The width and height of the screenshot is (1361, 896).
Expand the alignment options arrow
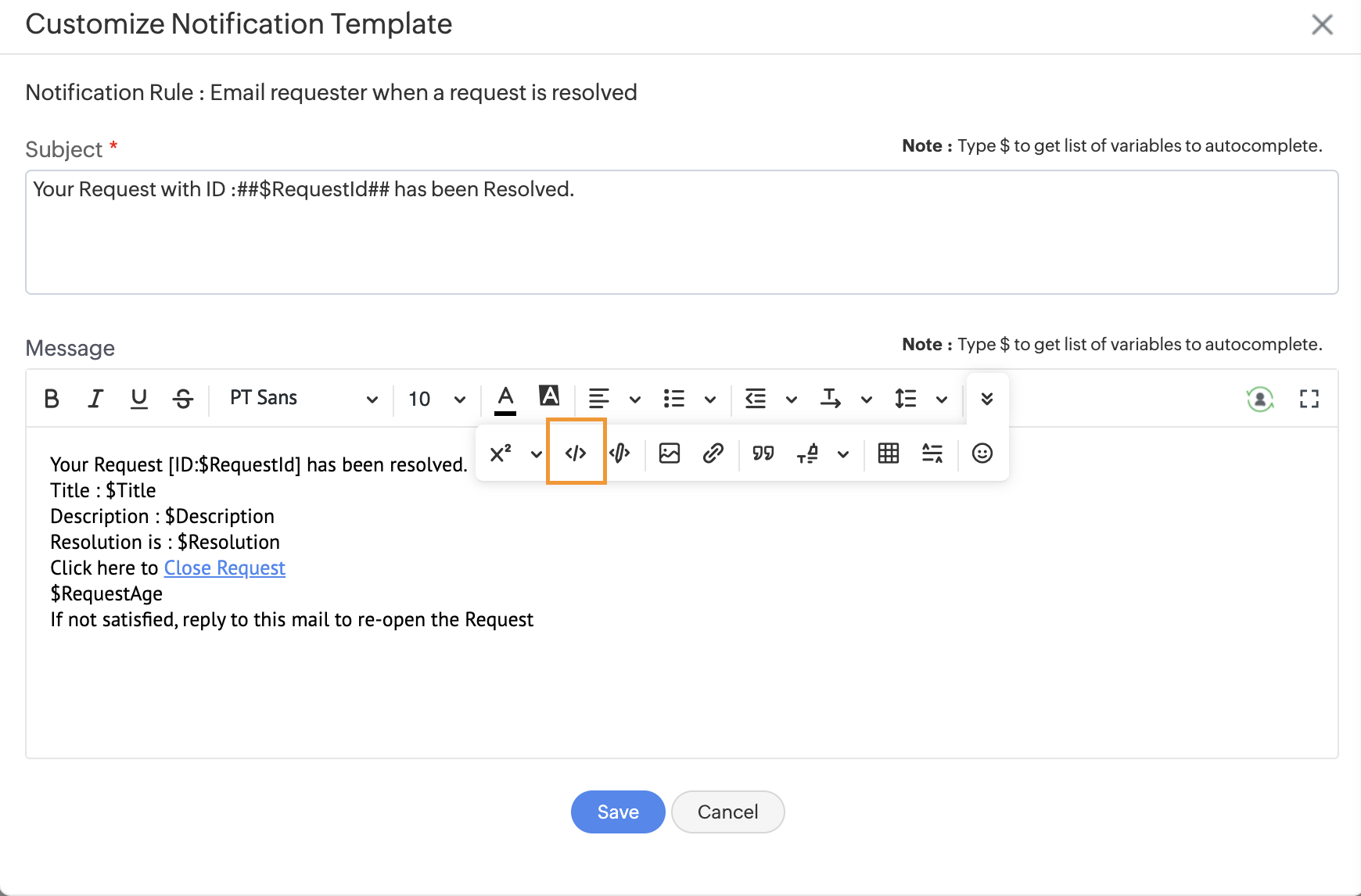[x=635, y=400]
